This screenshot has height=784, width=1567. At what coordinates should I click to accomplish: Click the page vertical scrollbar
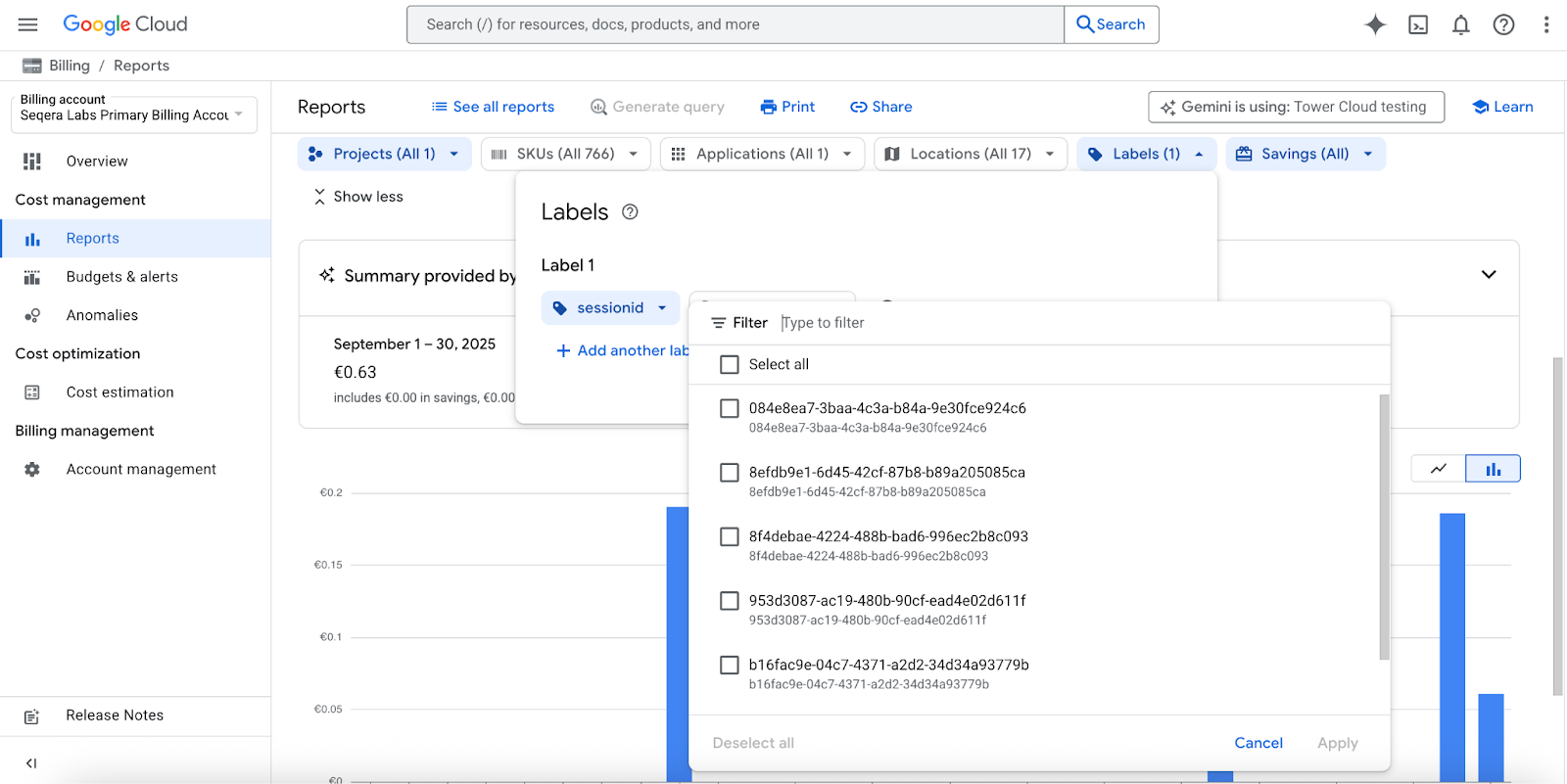pyautogui.click(x=1557, y=527)
